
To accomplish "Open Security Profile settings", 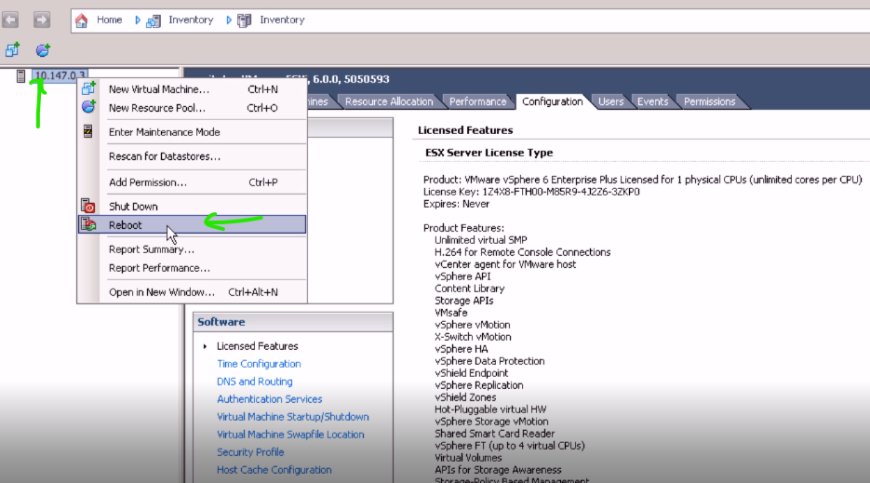I will coord(250,453).
